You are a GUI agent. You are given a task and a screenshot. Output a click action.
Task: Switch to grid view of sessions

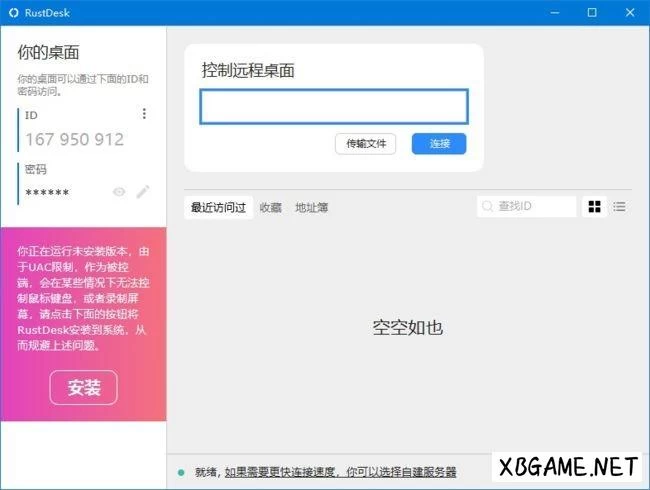[x=595, y=207]
